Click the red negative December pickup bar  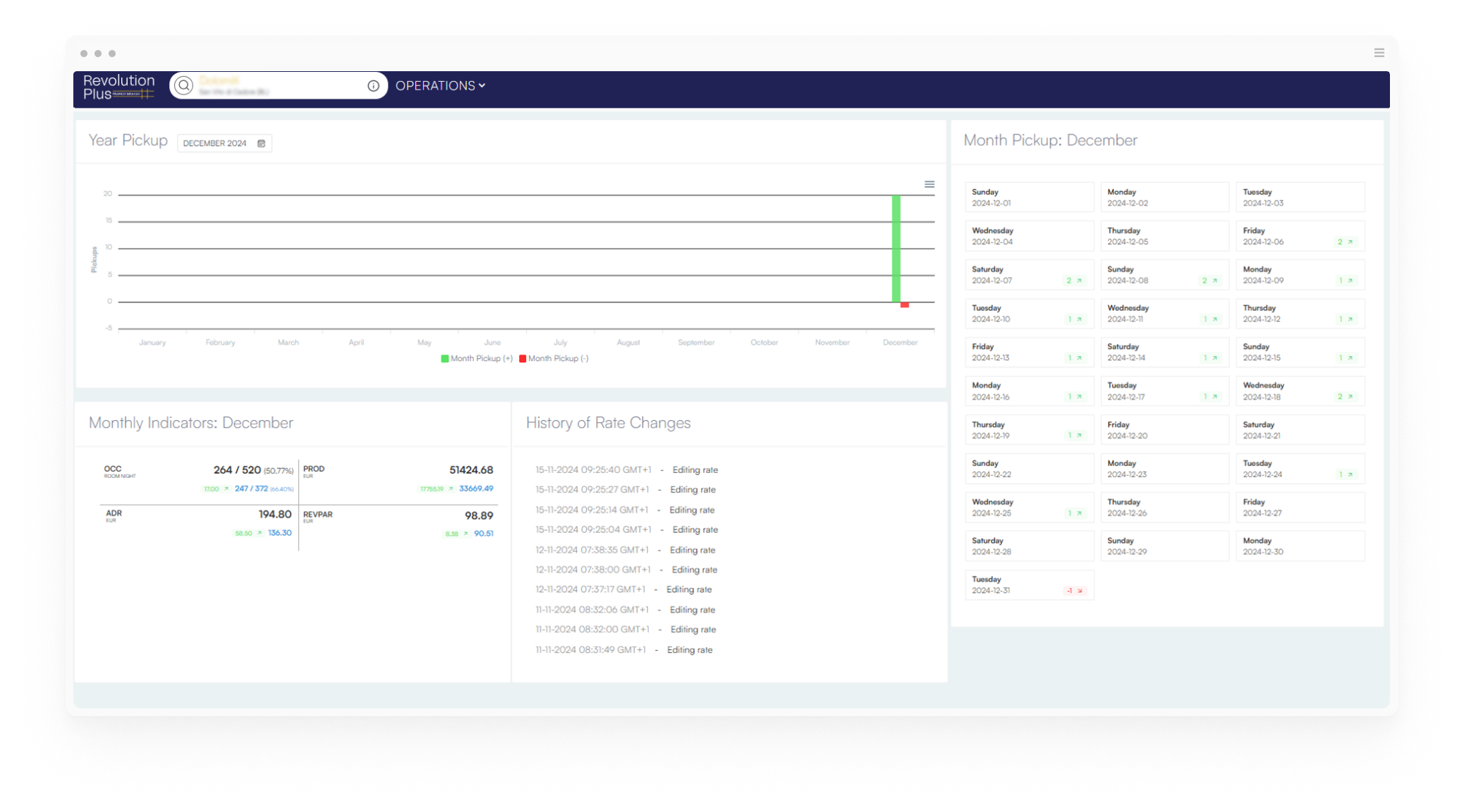pos(905,305)
